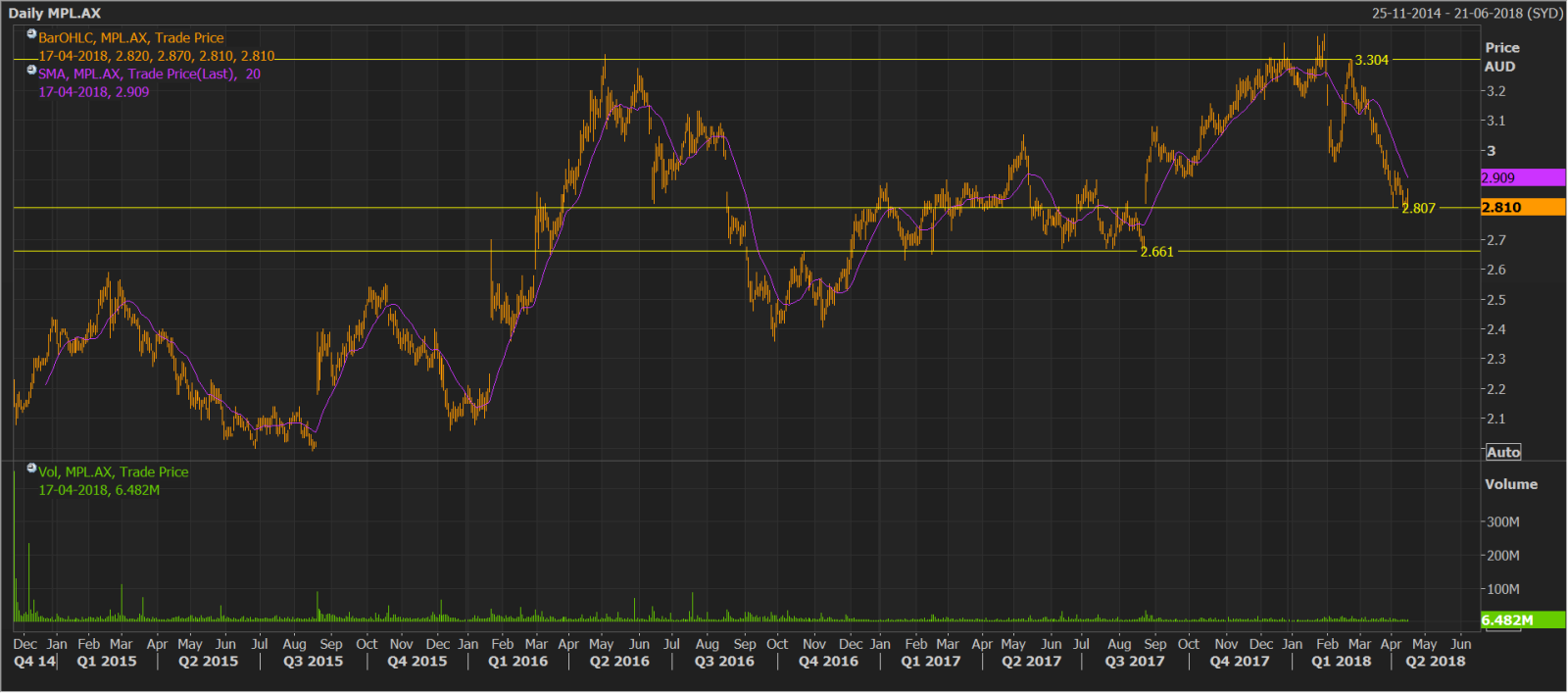The height and width of the screenshot is (693, 1568).
Task: Click the 2.1 price axis tick
Action: (x=1496, y=419)
